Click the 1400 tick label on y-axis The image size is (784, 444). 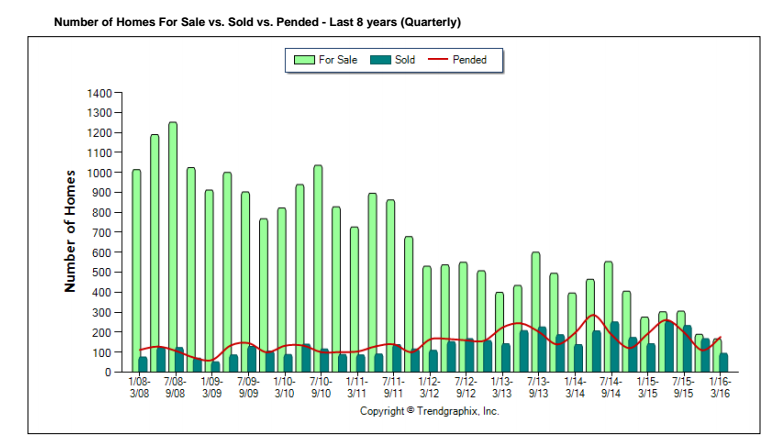[x=101, y=93]
